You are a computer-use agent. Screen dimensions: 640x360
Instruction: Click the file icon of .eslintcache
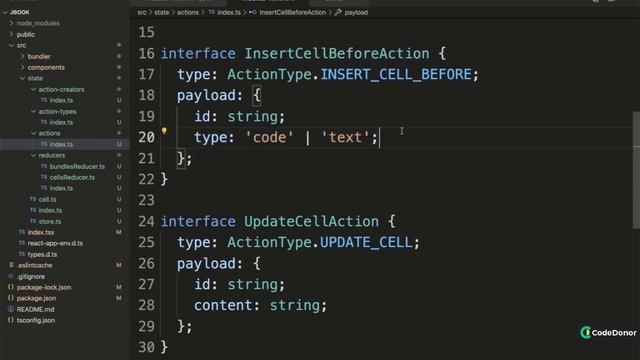11,265
